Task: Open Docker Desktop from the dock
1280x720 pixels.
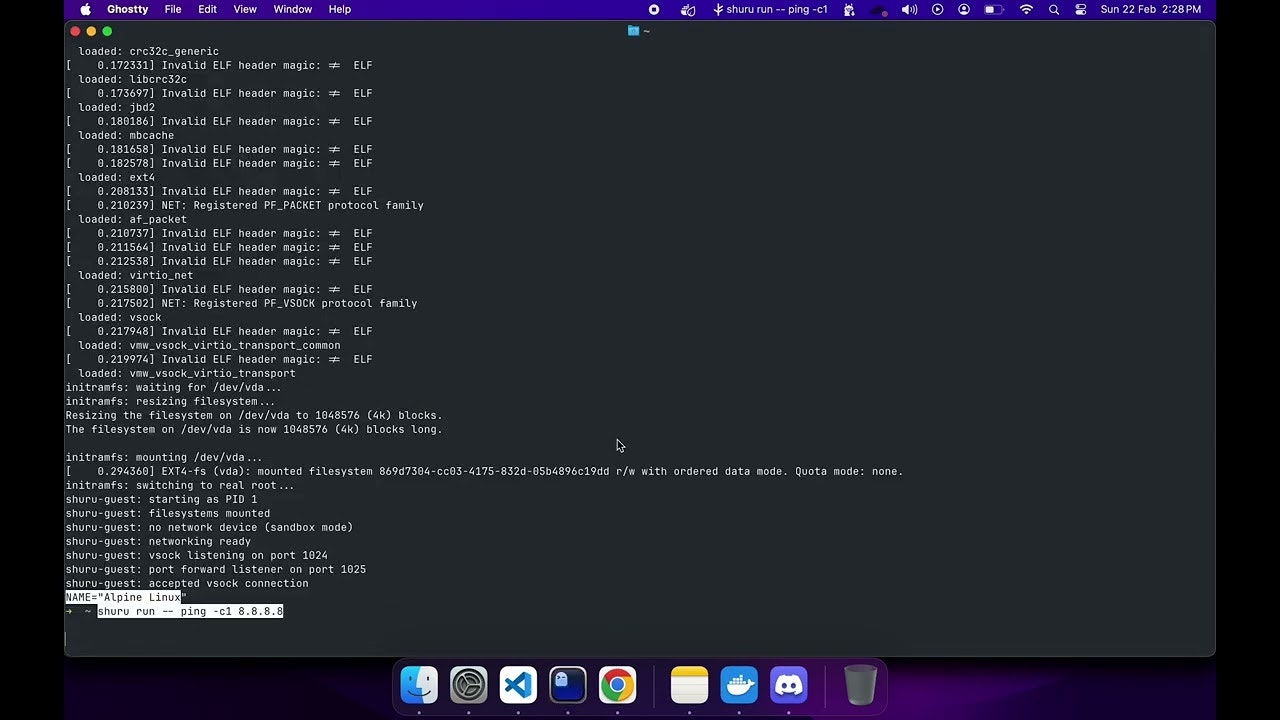Action: coord(739,685)
